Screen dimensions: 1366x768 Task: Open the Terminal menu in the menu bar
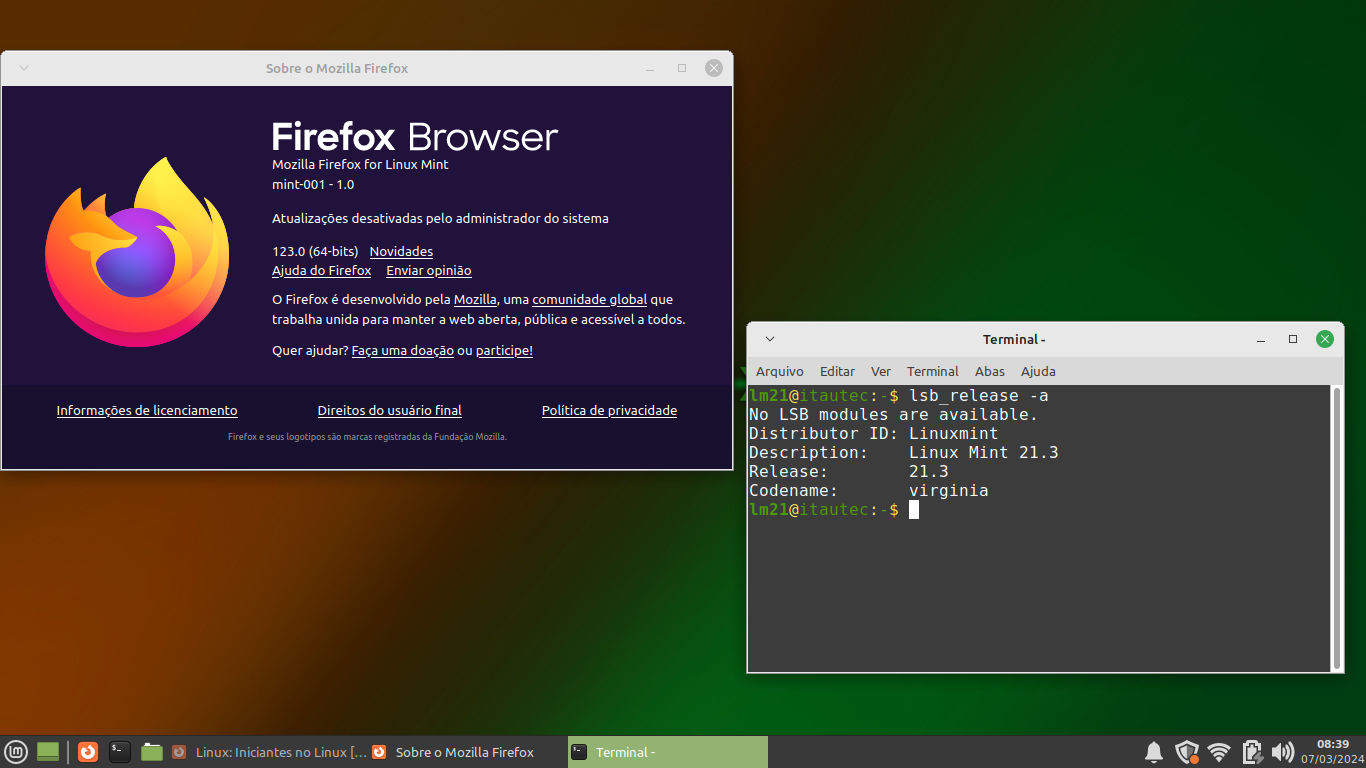933,371
